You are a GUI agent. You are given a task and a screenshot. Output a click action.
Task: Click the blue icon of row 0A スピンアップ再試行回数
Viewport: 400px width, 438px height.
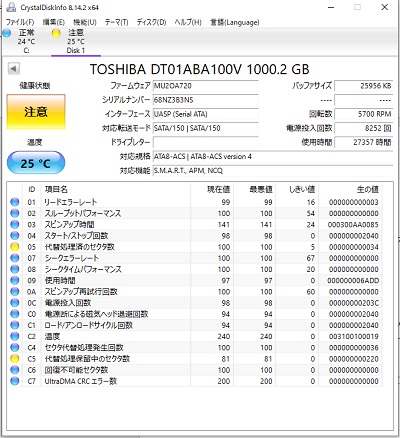click(15, 292)
